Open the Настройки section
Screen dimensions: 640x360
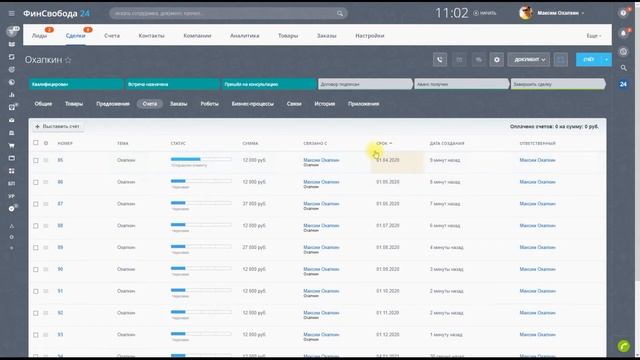(370, 36)
